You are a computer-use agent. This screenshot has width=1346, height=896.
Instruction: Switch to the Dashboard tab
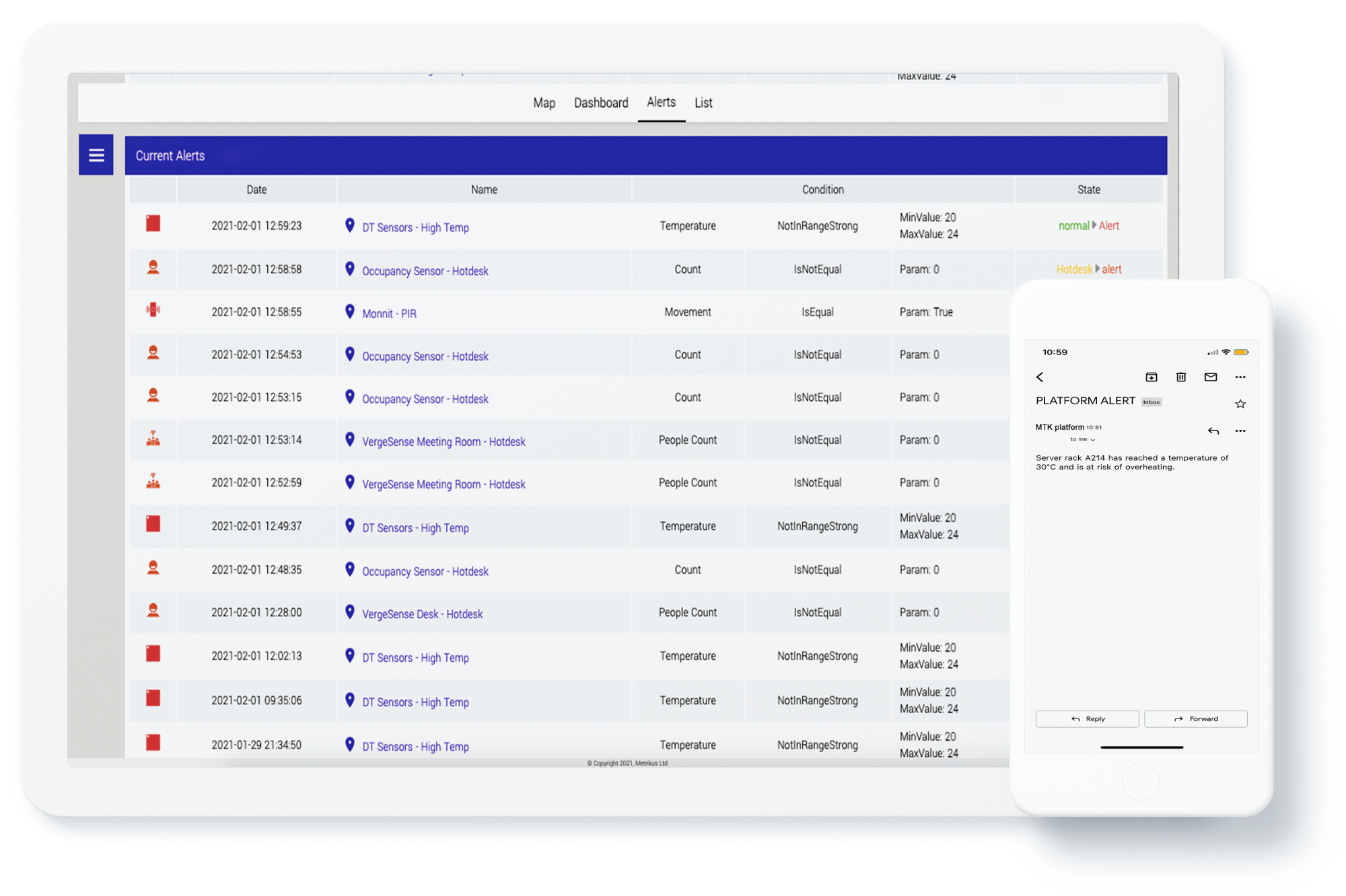click(x=601, y=103)
